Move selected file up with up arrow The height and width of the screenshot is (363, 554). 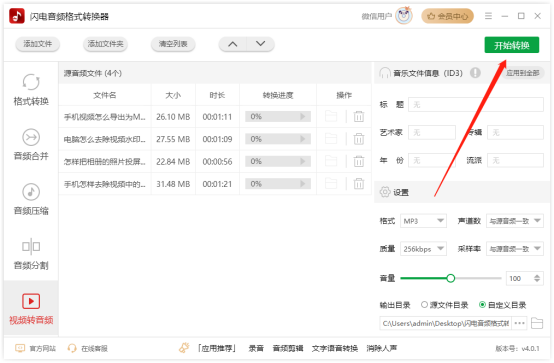click(x=232, y=44)
